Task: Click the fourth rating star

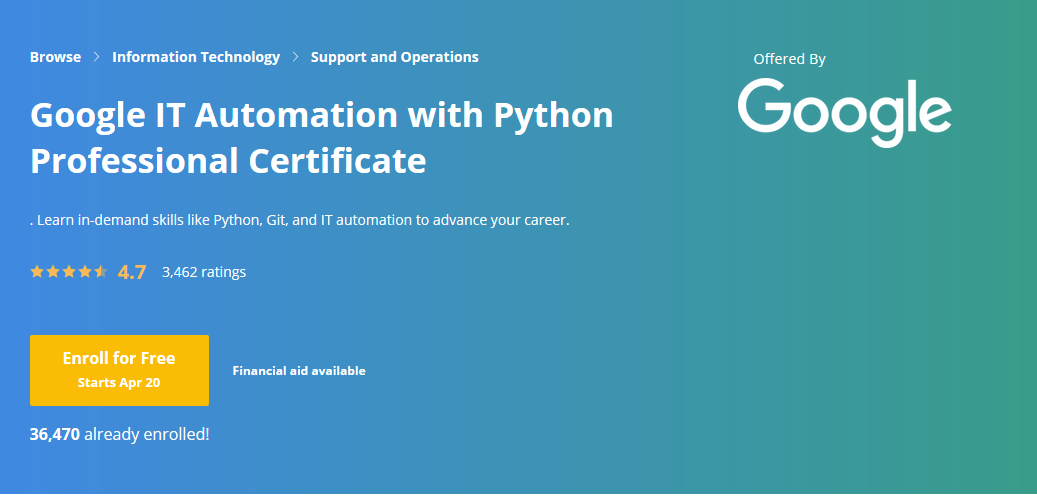Action: (85, 271)
